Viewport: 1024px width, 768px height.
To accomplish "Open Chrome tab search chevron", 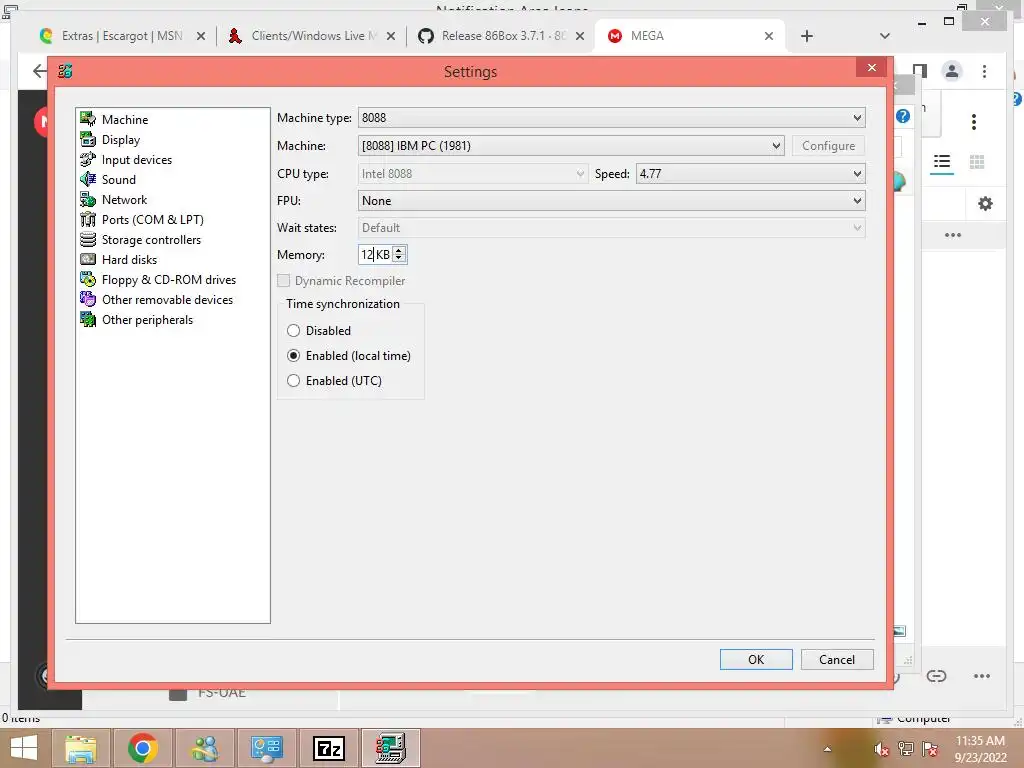I will 885,36.
